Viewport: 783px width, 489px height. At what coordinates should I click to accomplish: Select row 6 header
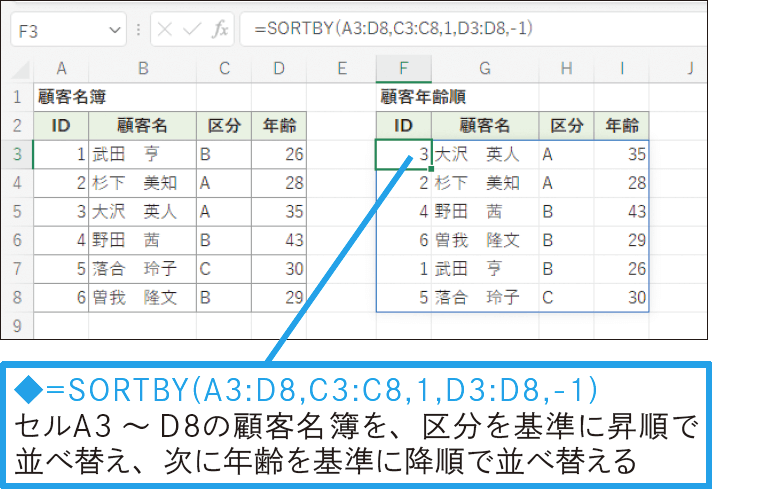point(17,240)
